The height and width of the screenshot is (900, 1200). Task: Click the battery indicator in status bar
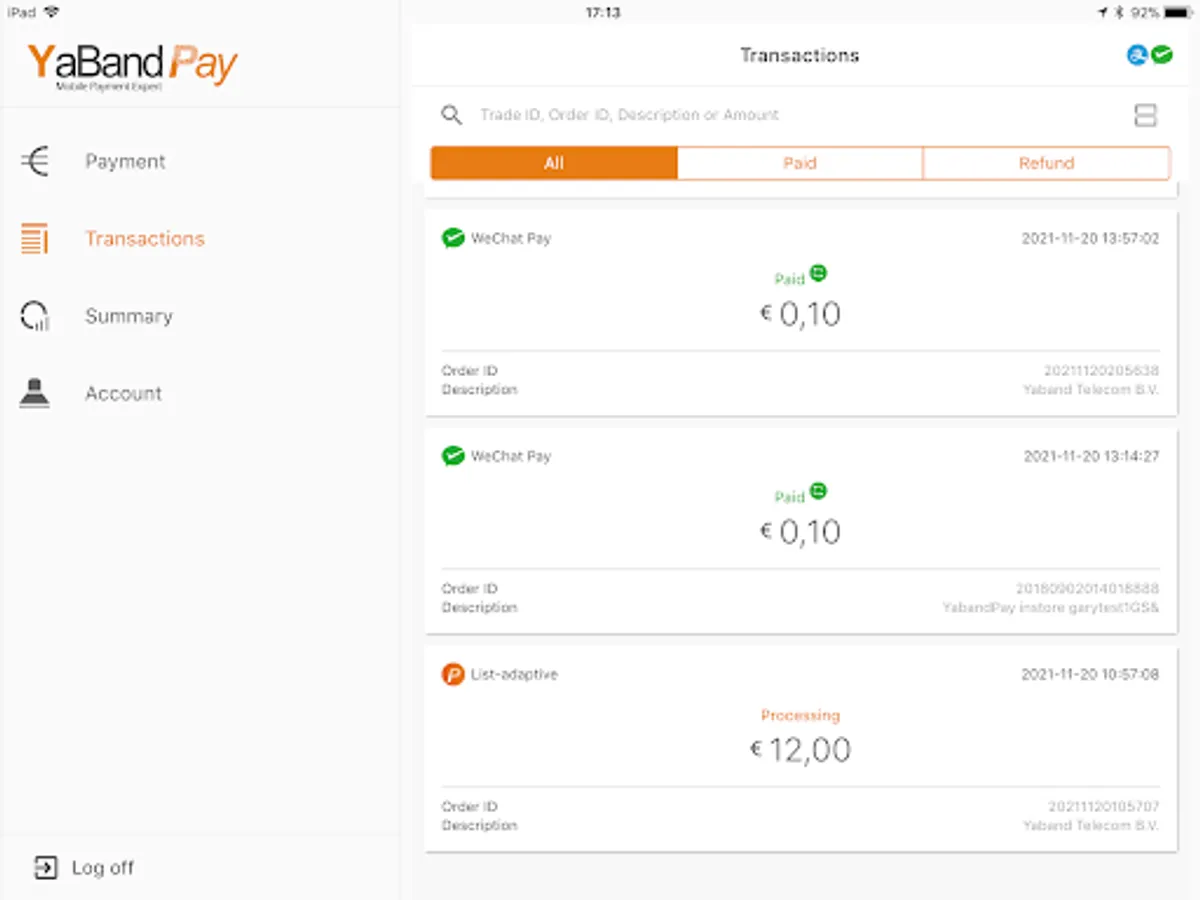pos(1179,12)
